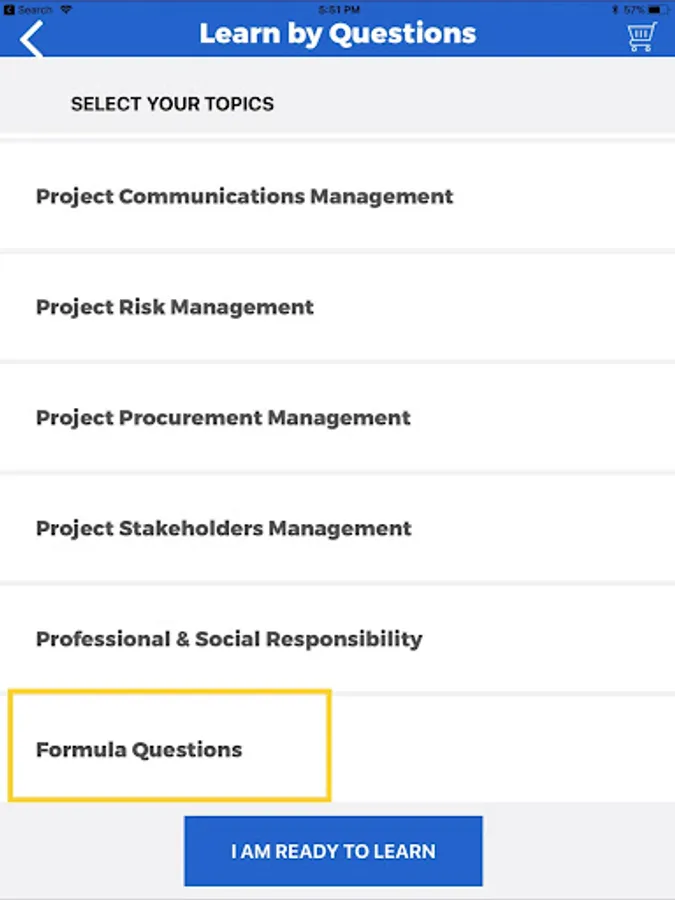Tap the back arrow in header
This screenshot has height=900, width=675.
pyautogui.click(x=32, y=38)
